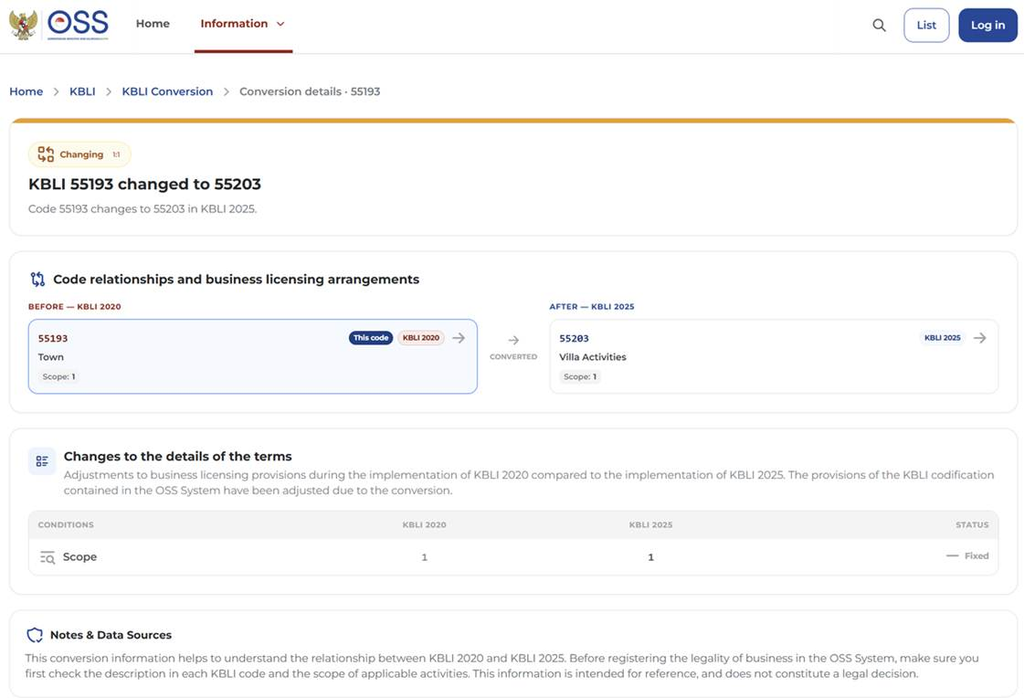Click the Garuda emblem logo

point(23,25)
